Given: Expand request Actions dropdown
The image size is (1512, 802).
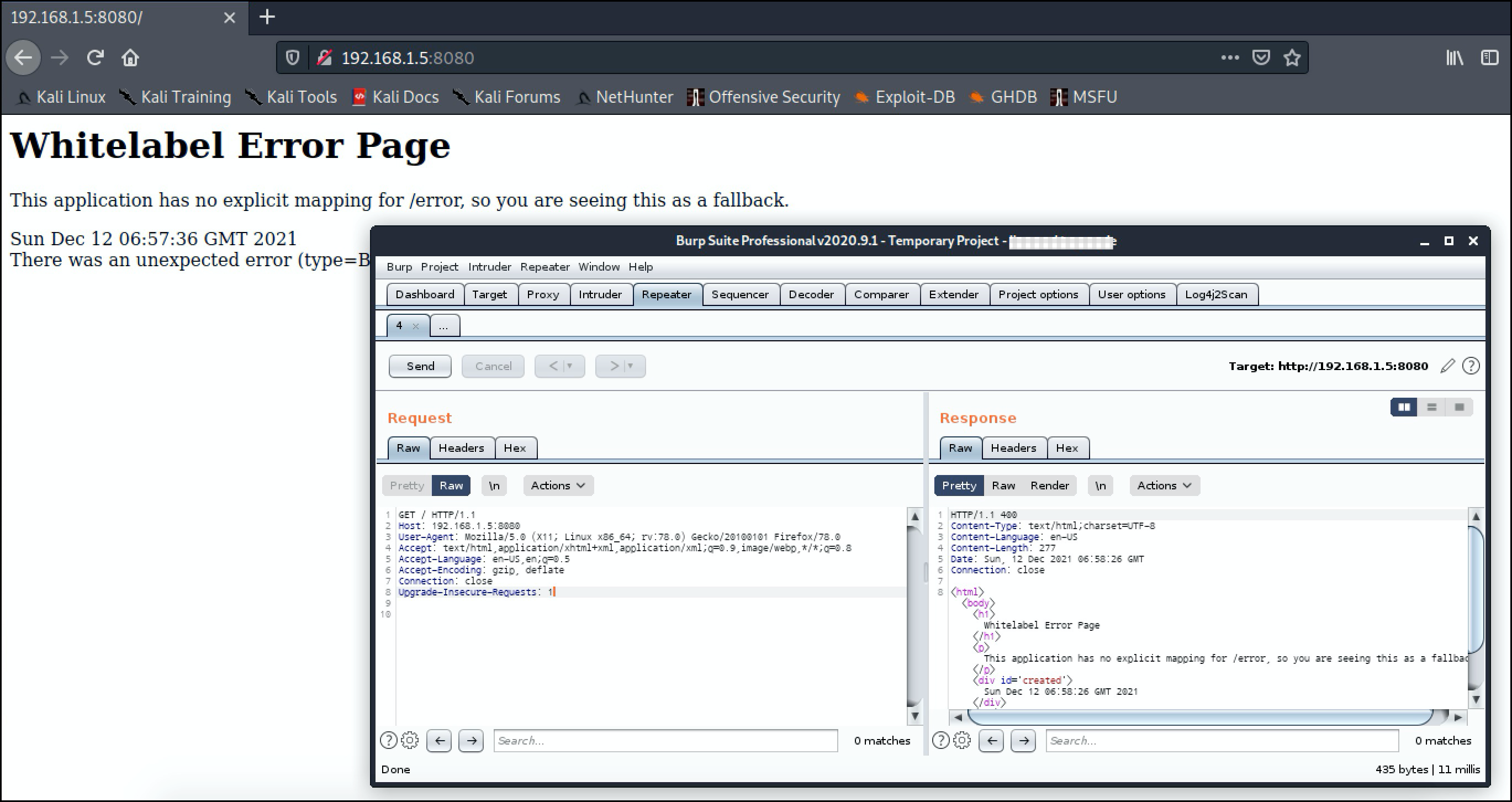Looking at the screenshot, I should tap(558, 486).
